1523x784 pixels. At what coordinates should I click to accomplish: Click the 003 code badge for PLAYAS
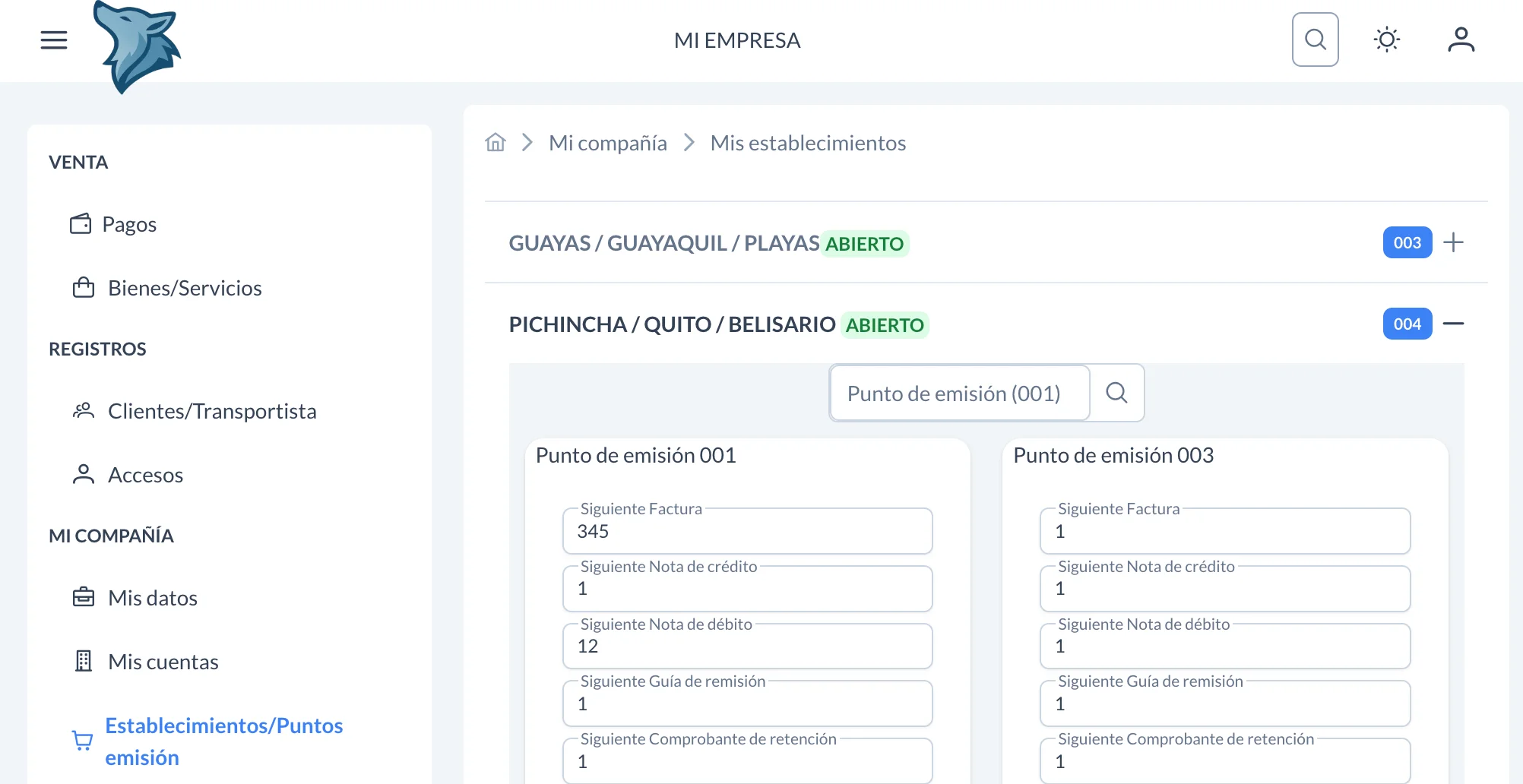point(1407,242)
